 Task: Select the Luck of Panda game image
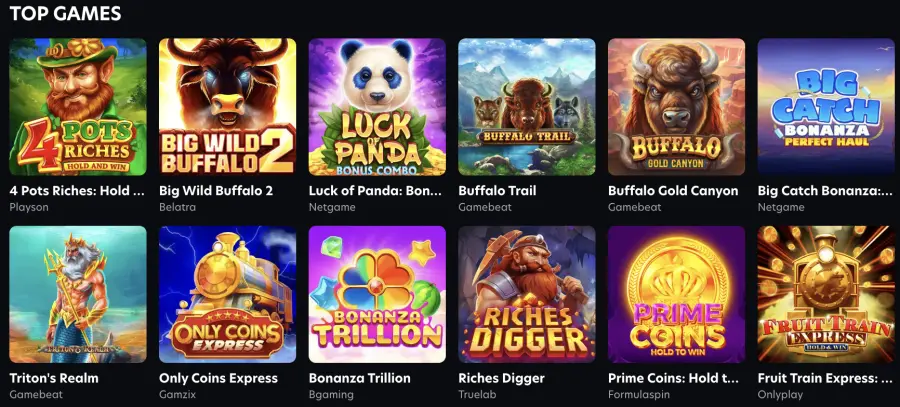click(x=377, y=107)
